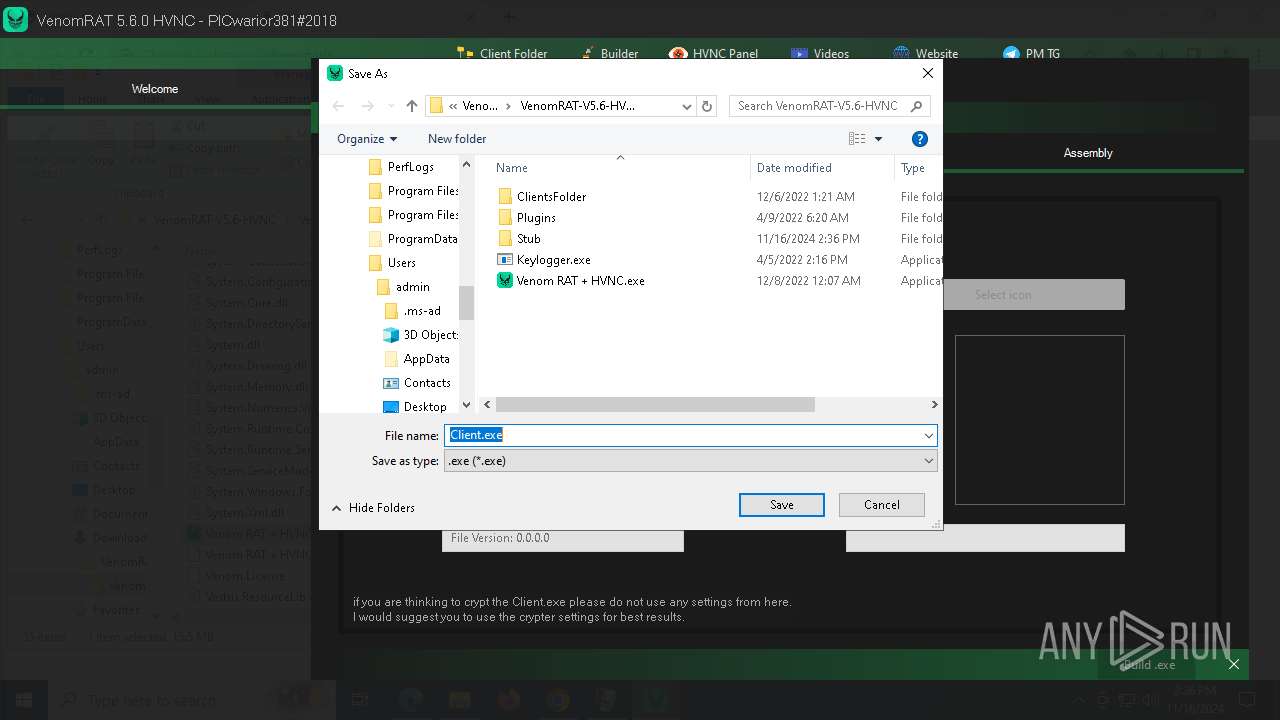
Task: Click the Venom RAT + HVNC.exe file icon
Action: [x=505, y=281]
